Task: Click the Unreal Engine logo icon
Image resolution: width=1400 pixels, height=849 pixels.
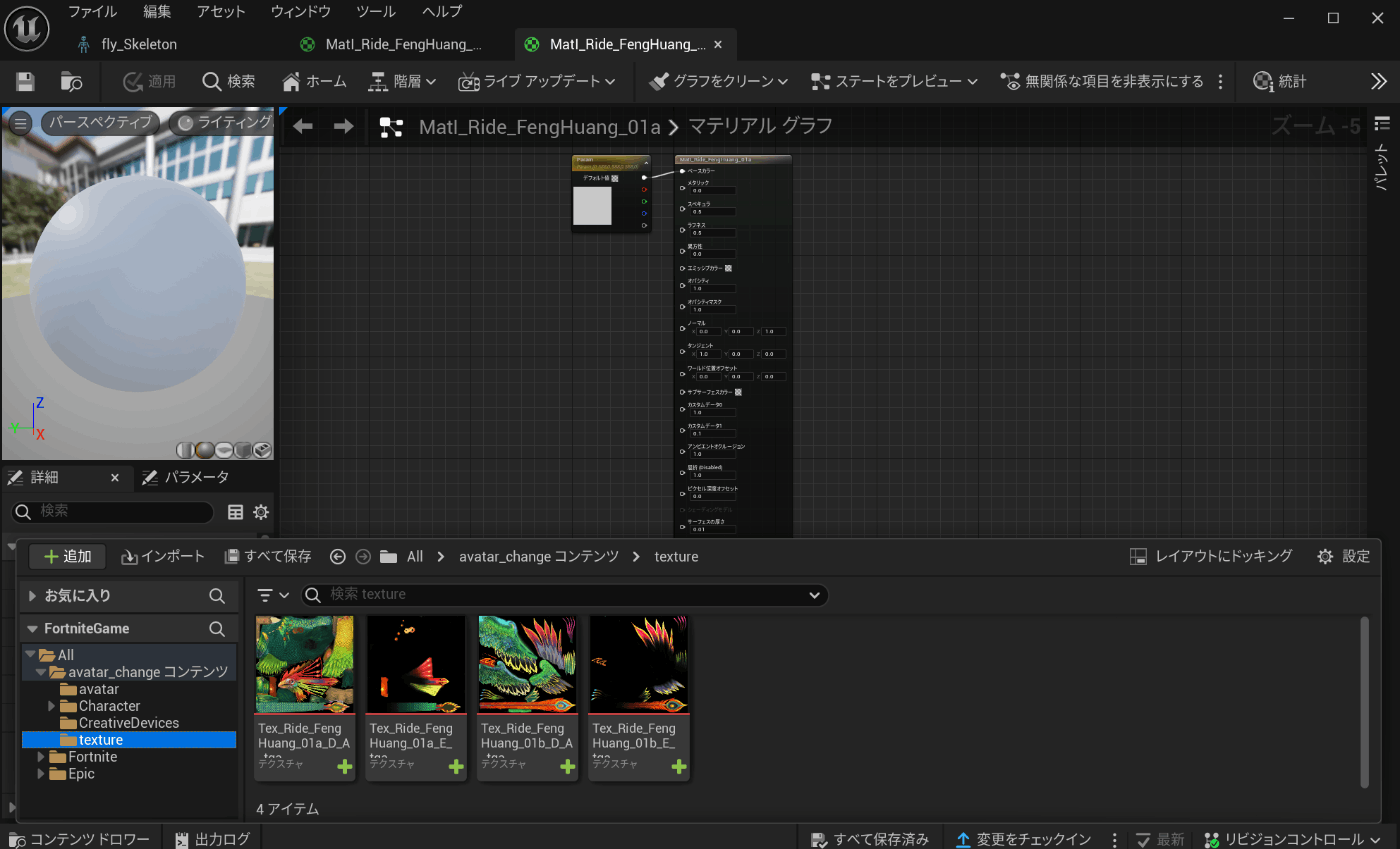Action: [x=27, y=27]
